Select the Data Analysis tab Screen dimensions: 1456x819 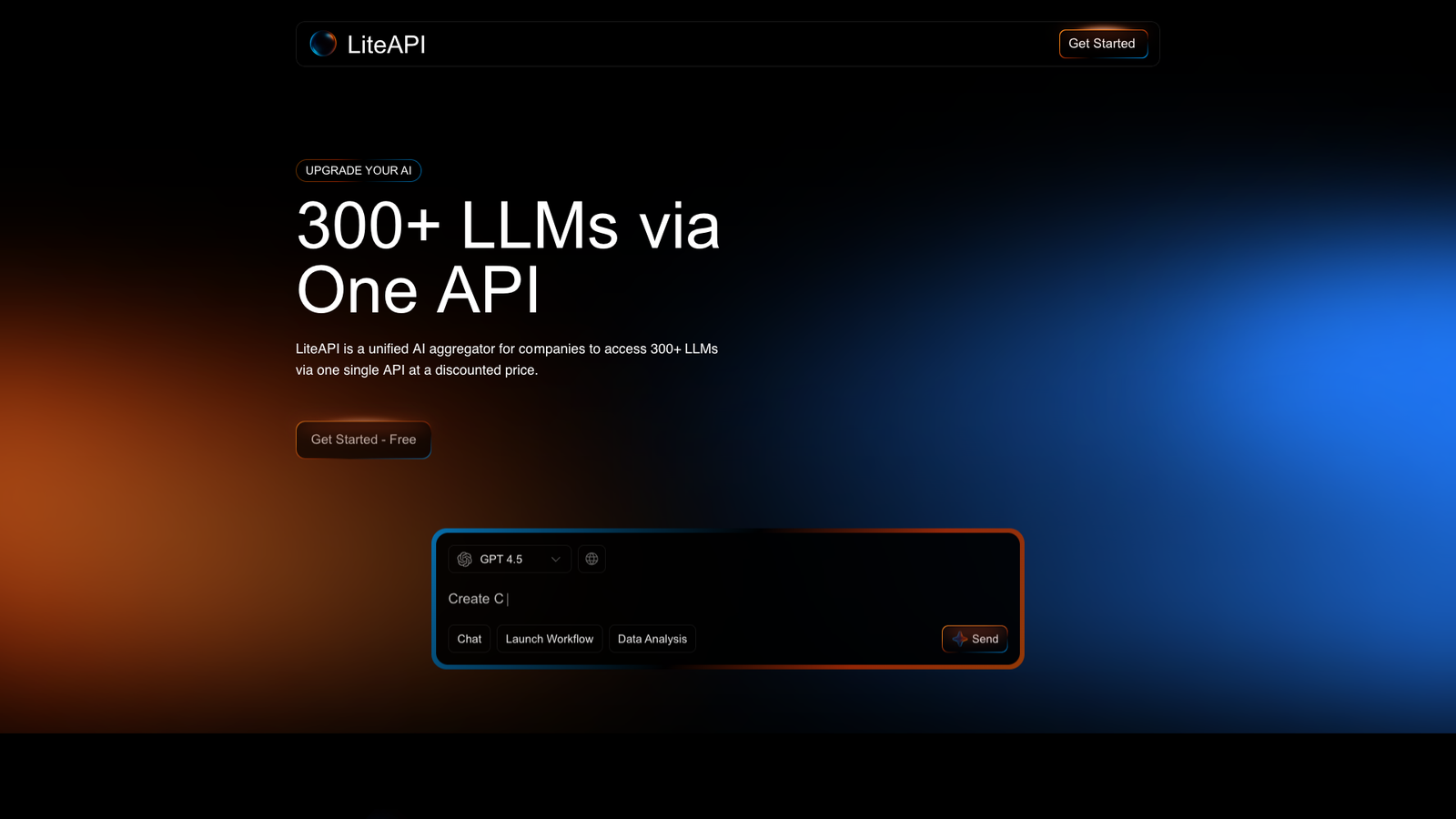tap(652, 639)
